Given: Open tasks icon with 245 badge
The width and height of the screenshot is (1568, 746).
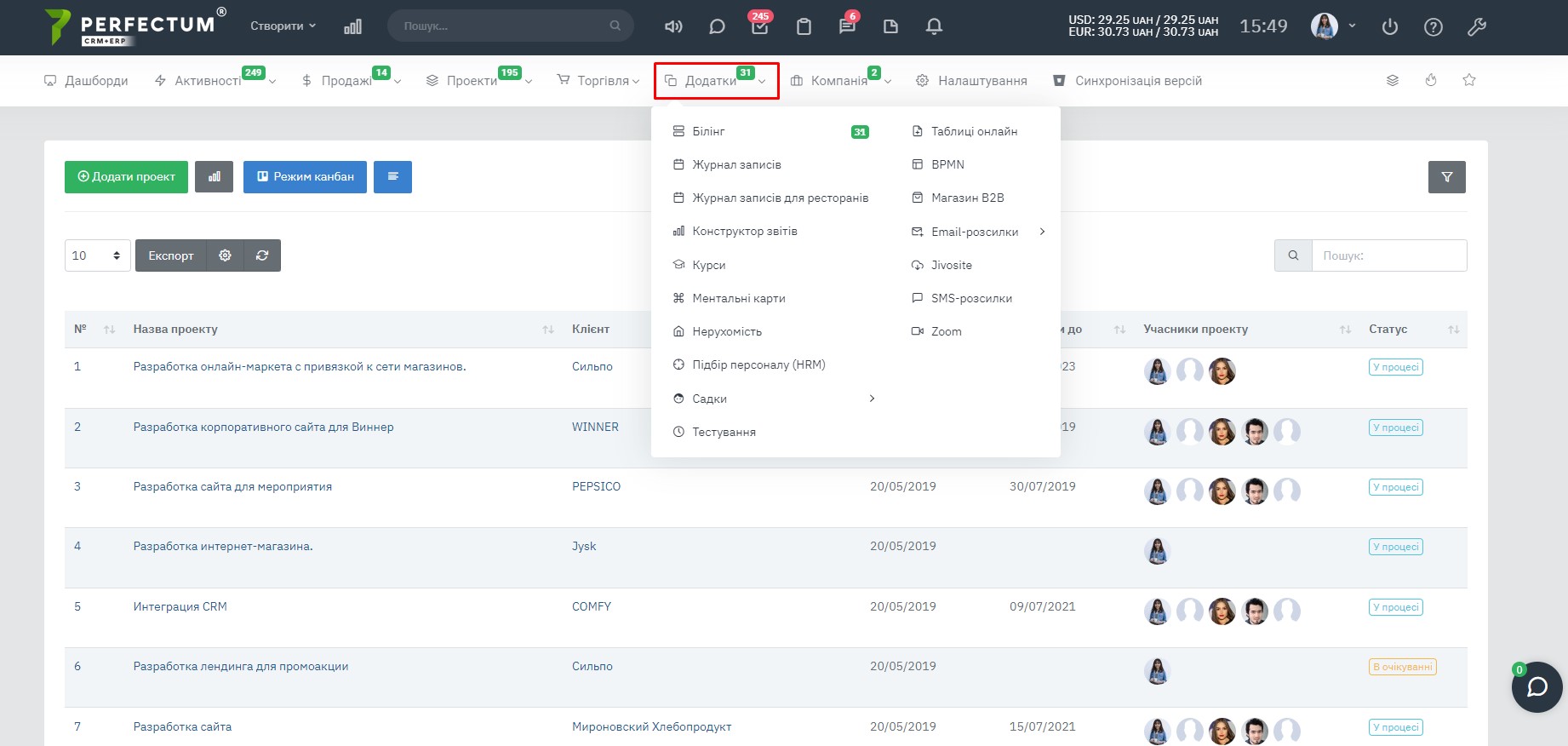Looking at the screenshot, I should point(759,26).
